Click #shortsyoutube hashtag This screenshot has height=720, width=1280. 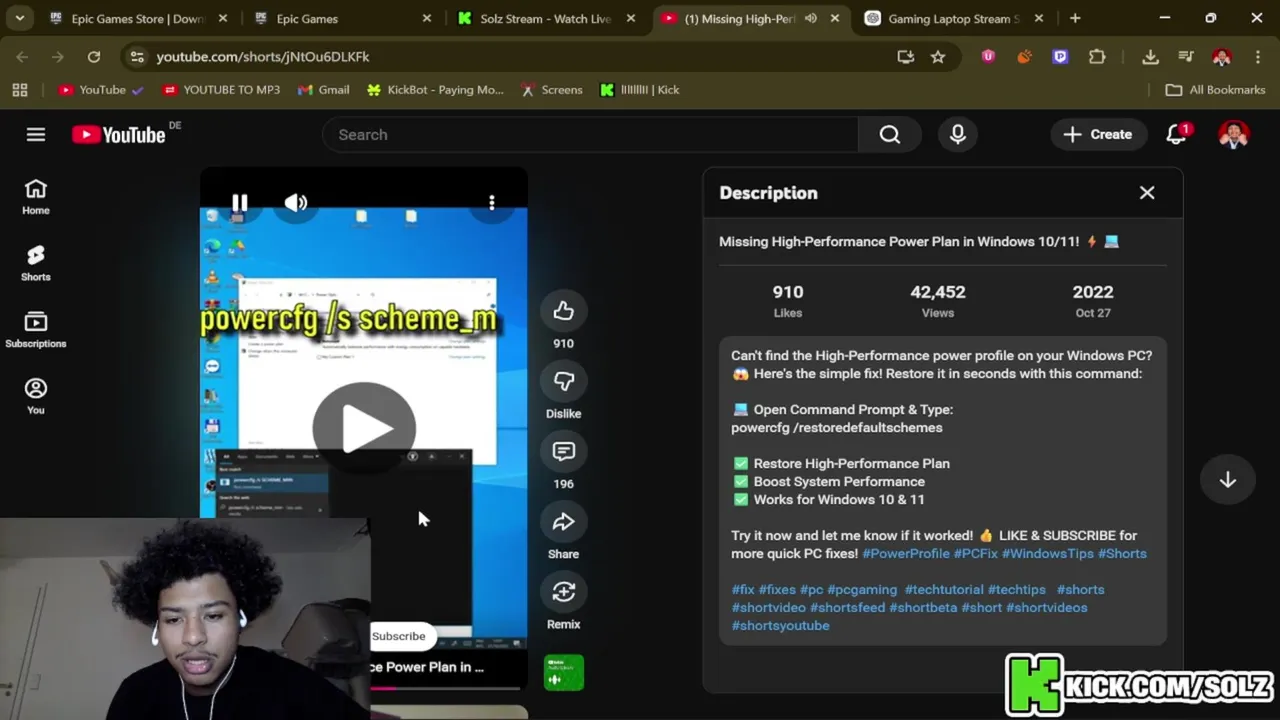click(x=780, y=625)
